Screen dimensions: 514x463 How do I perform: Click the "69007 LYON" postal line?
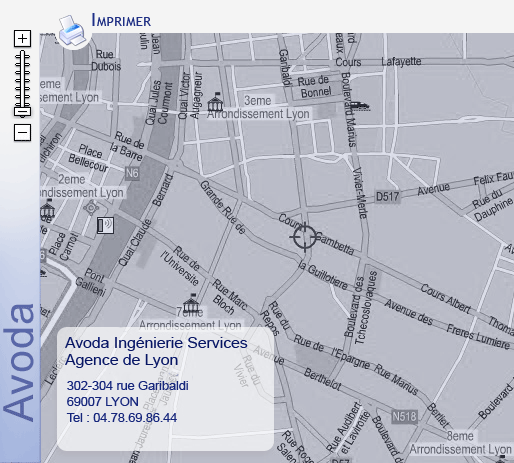click(x=103, y=402)
